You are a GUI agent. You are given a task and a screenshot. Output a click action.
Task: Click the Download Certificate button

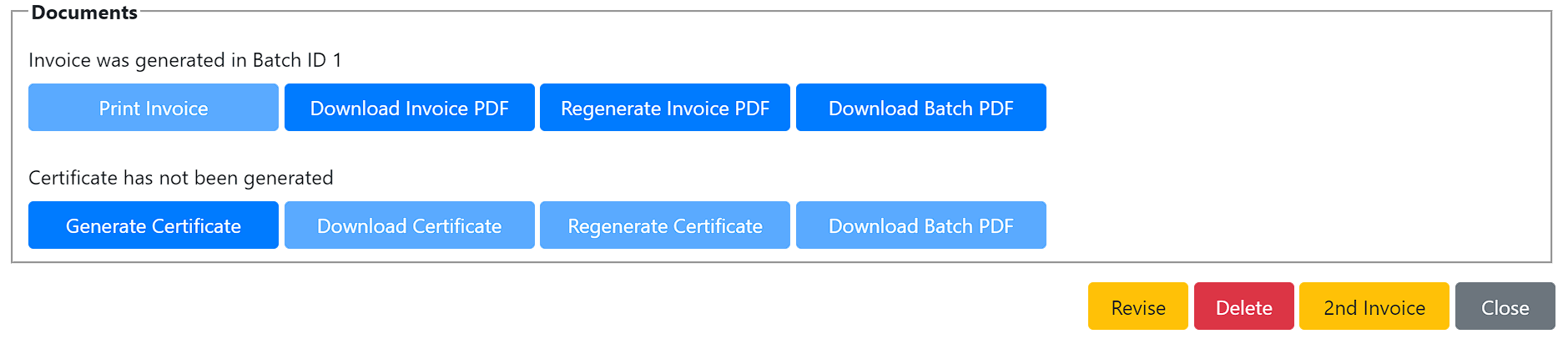coord(409,225)
